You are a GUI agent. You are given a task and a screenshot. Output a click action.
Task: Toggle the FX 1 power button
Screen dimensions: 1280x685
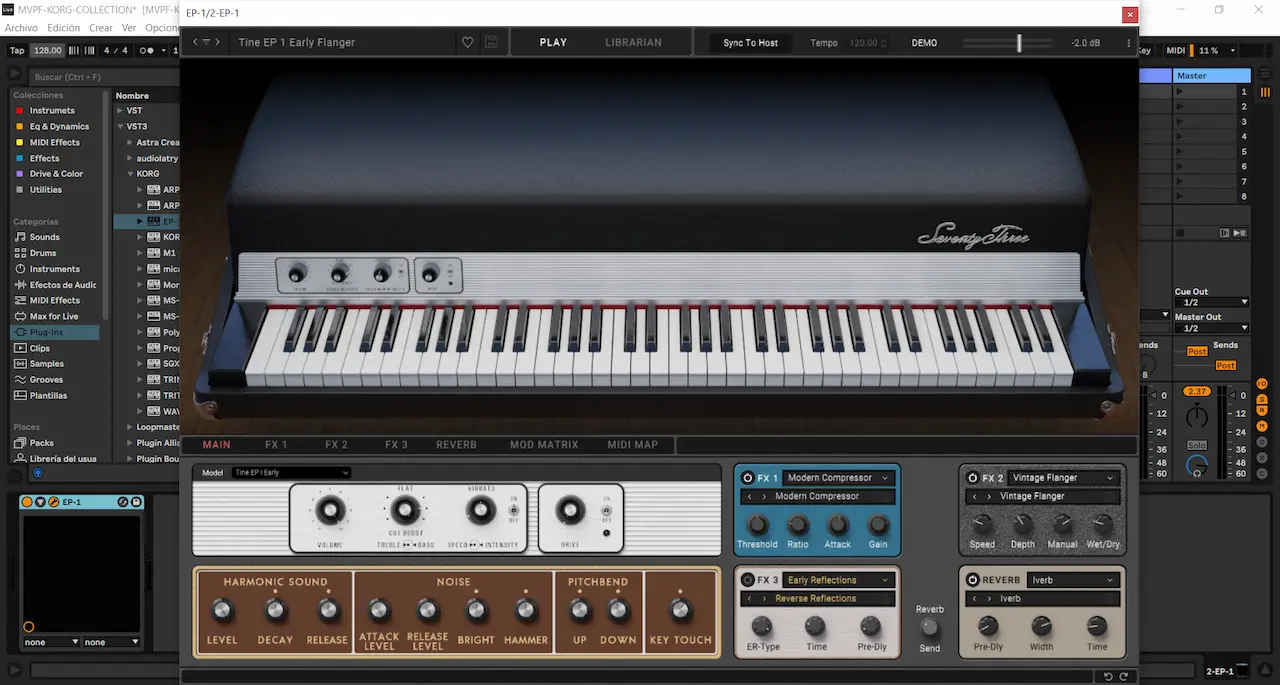(748, 478)
